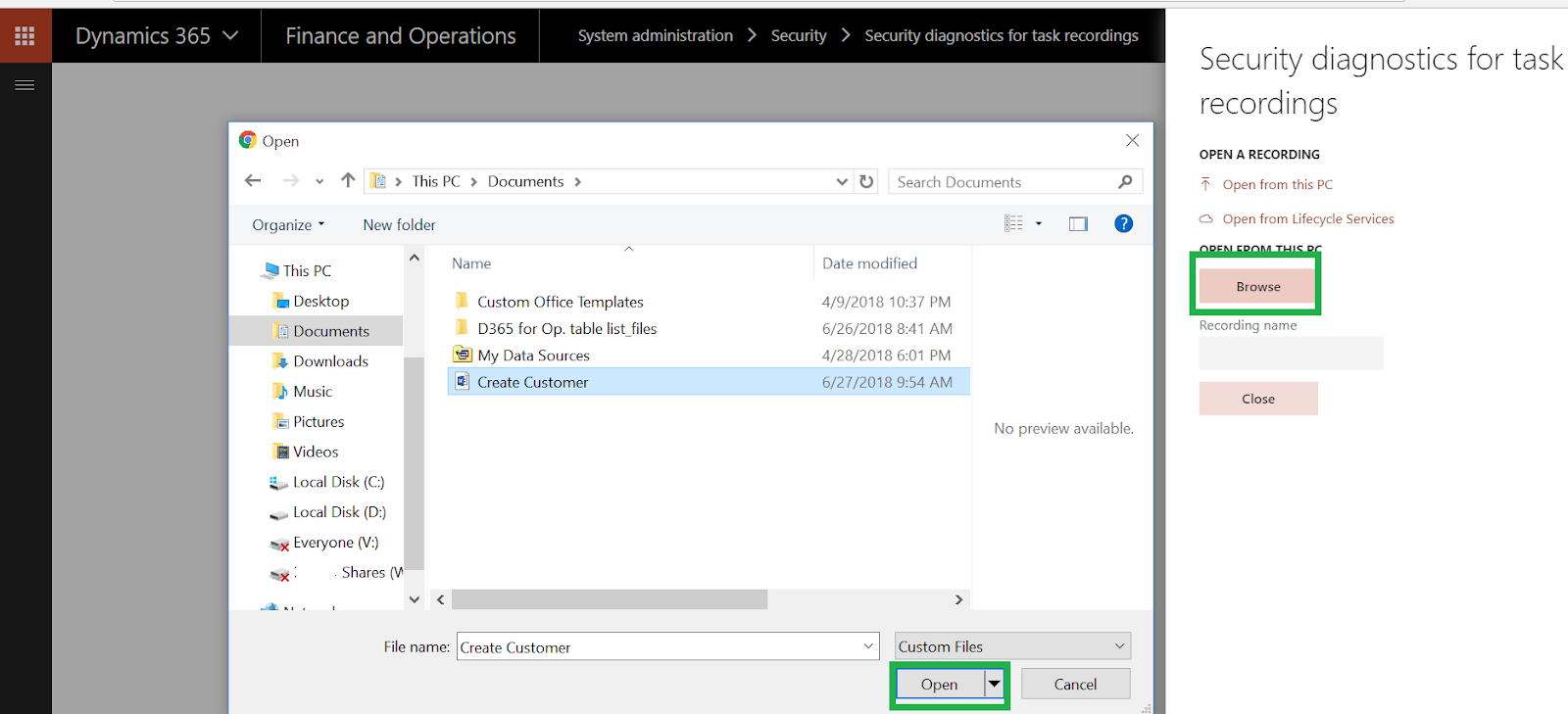Click the Security breadcrumb
The width and height of the screenshot is (1568, 714).
tap(799, 35)
